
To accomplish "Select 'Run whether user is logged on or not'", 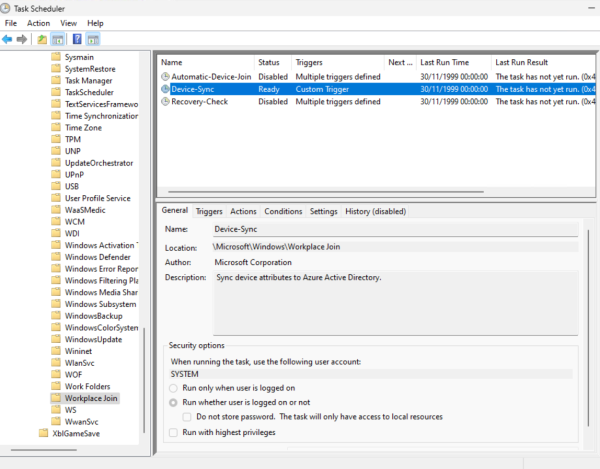I will pos(175,402).
